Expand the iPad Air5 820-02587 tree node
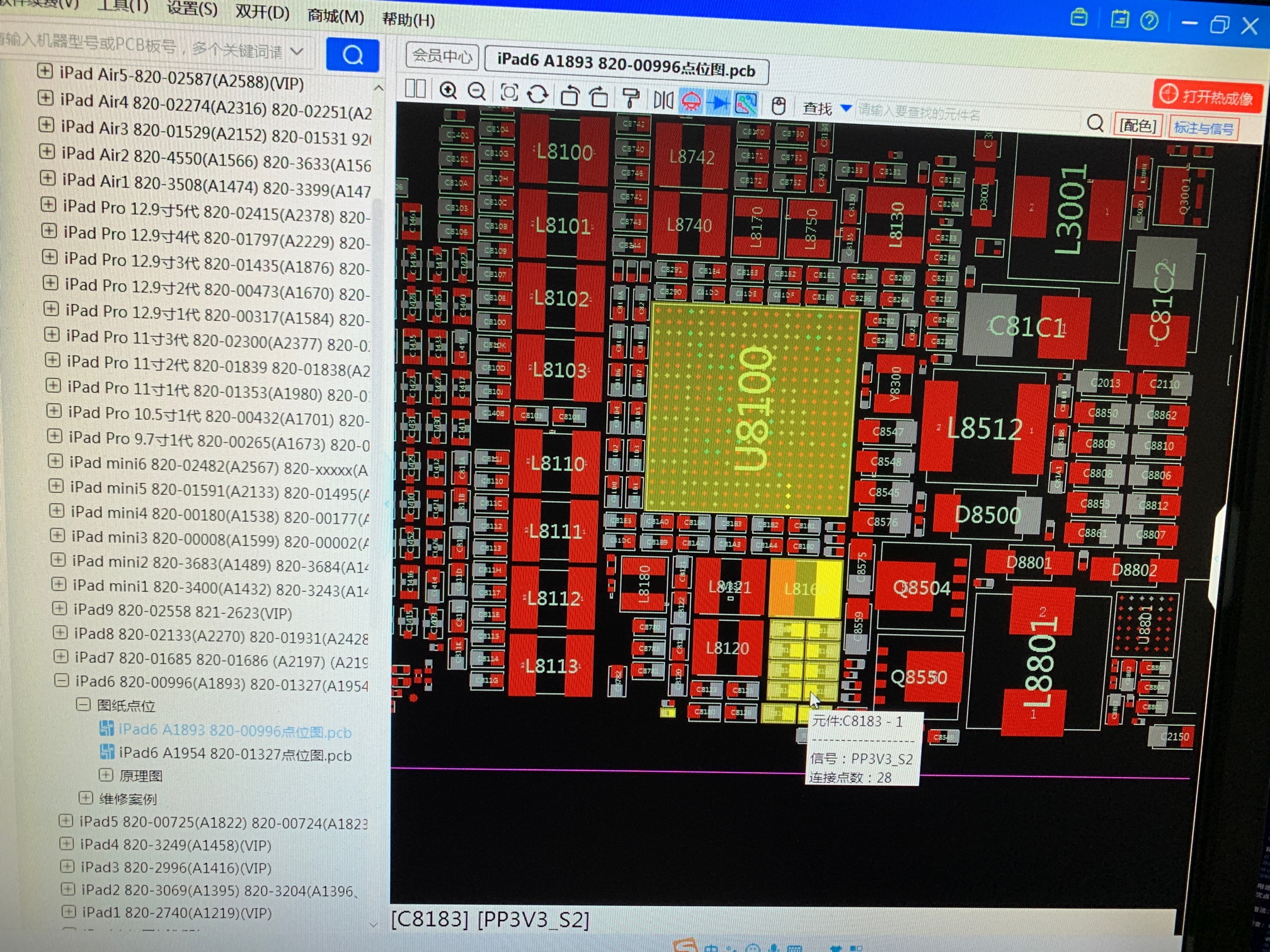Image resolution: width=1270 pixels, height=952 pixels. (x=45, y=71)
